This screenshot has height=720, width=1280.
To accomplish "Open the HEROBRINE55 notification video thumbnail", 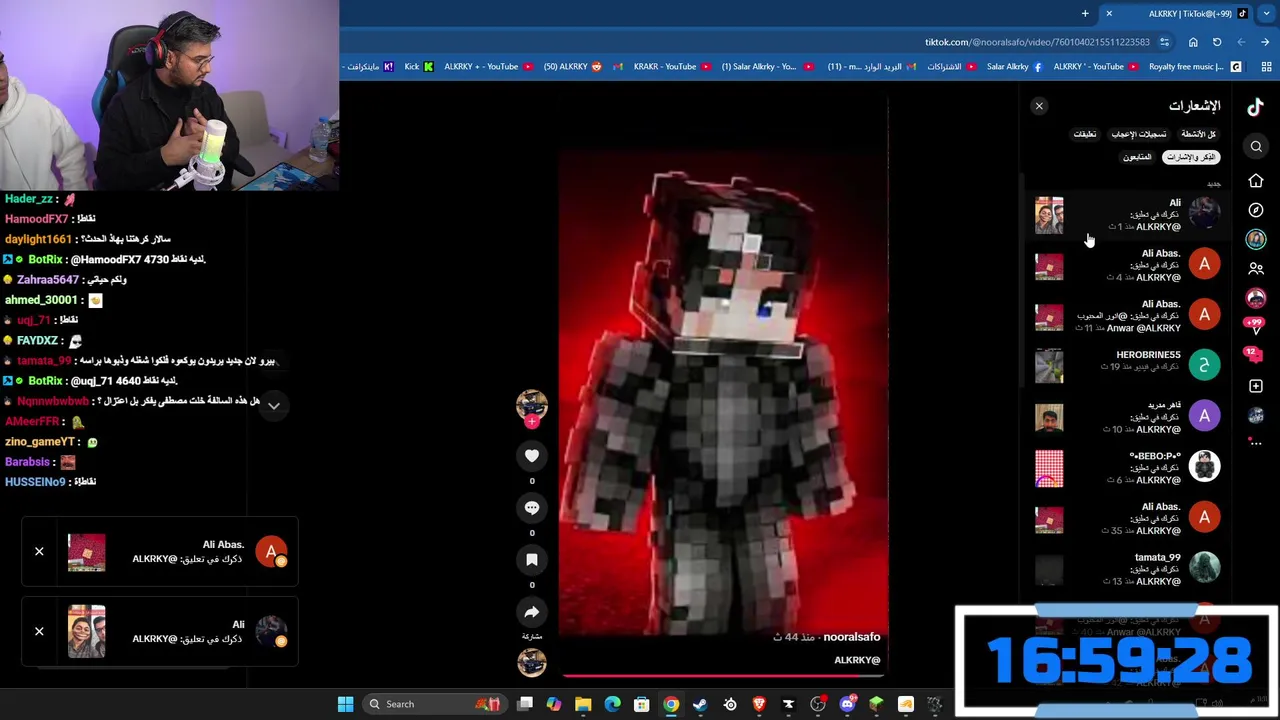I will point(1049,367).
